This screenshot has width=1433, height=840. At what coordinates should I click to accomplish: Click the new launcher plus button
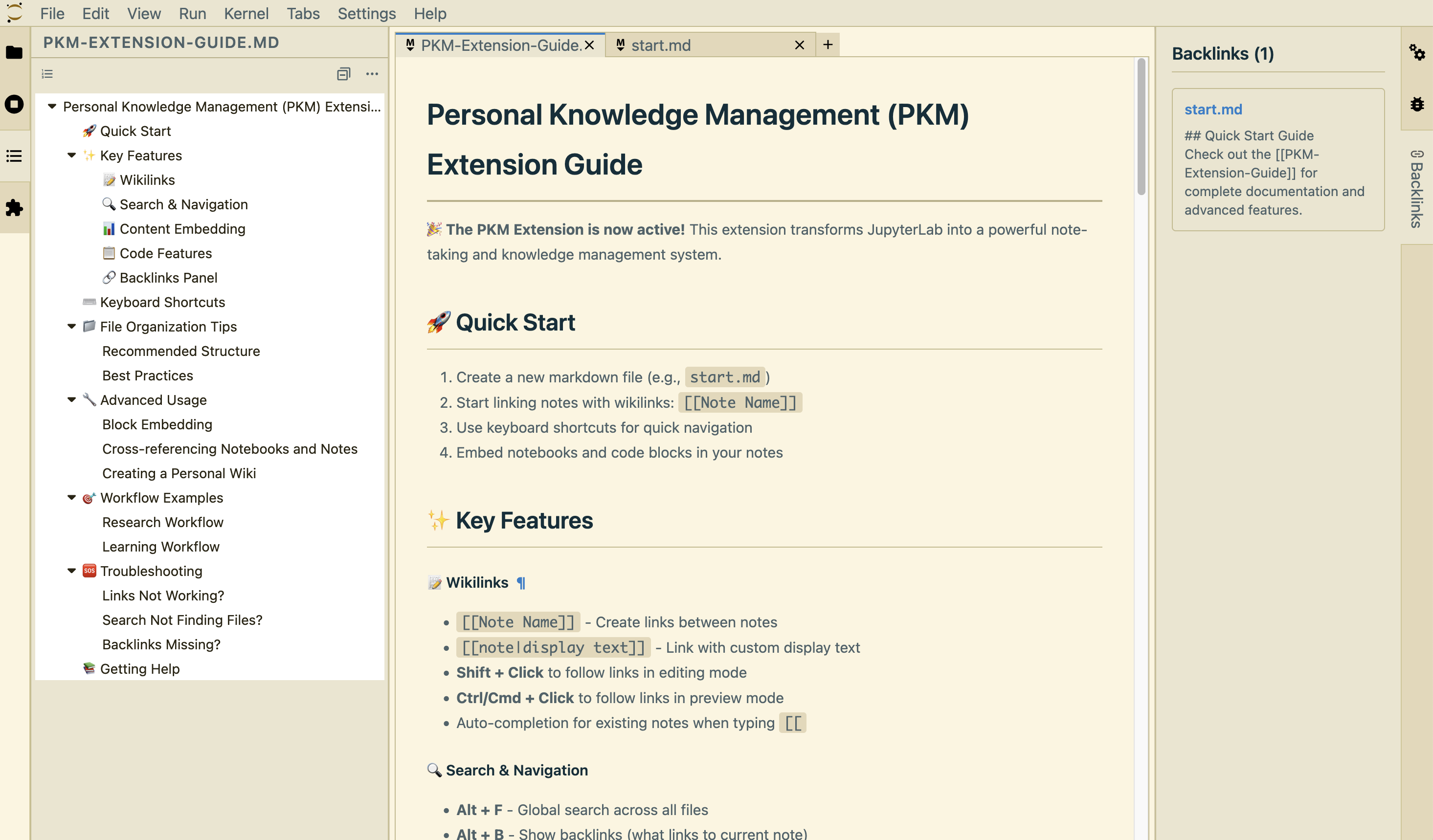click(x=828, y=44)
